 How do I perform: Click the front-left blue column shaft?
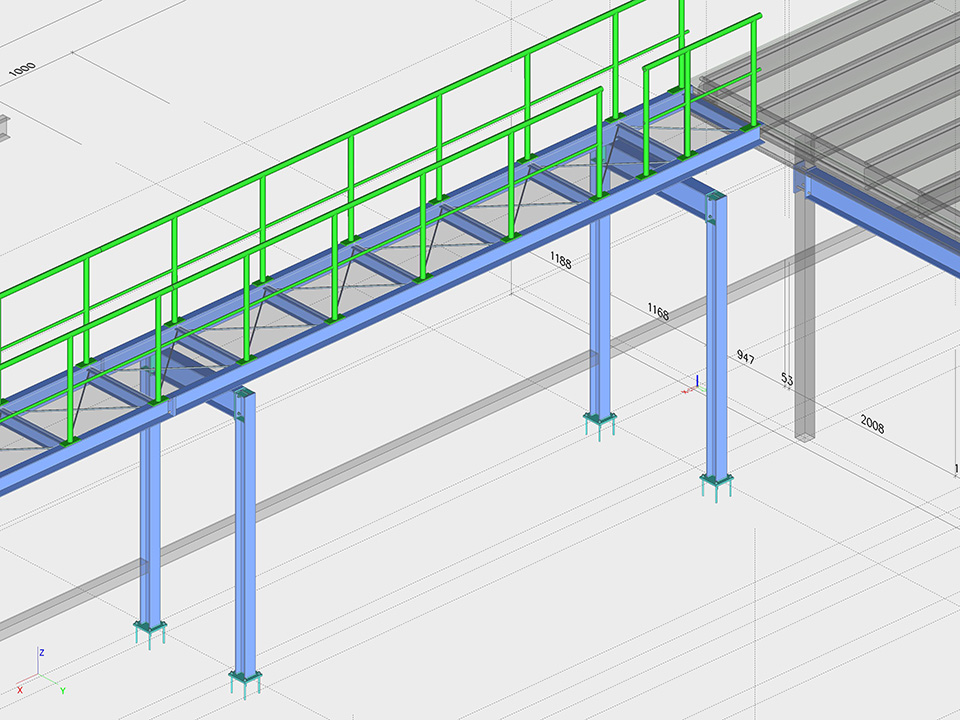point(244,540)
